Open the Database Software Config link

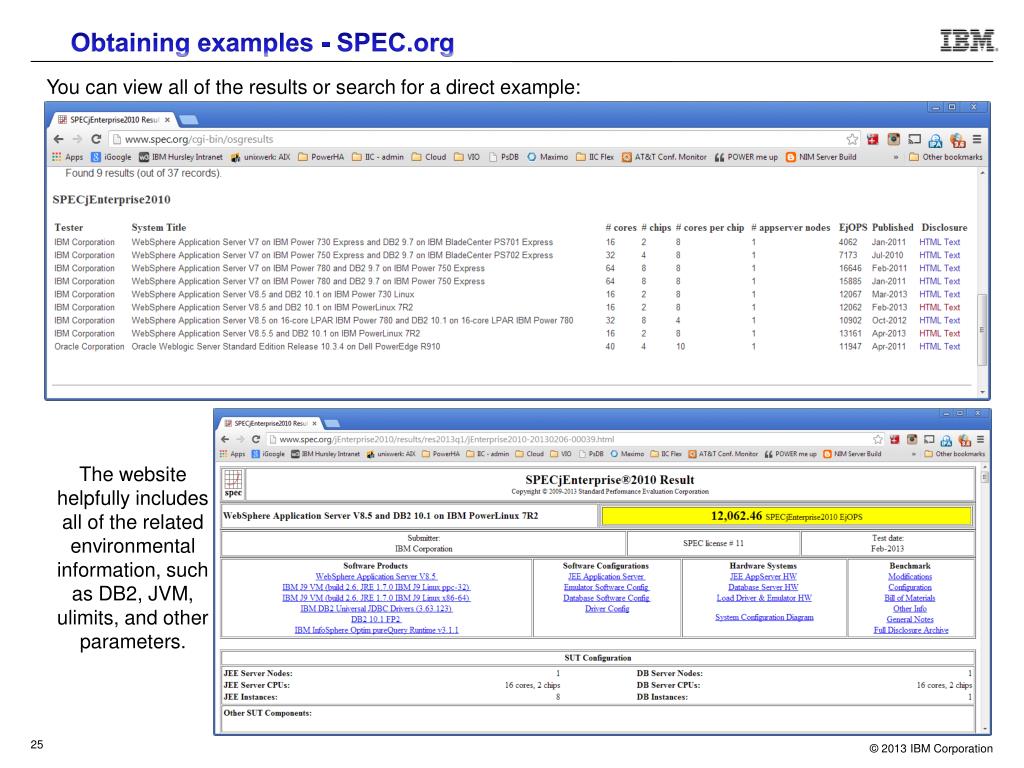pyautogui.click(x=606, y=598)
